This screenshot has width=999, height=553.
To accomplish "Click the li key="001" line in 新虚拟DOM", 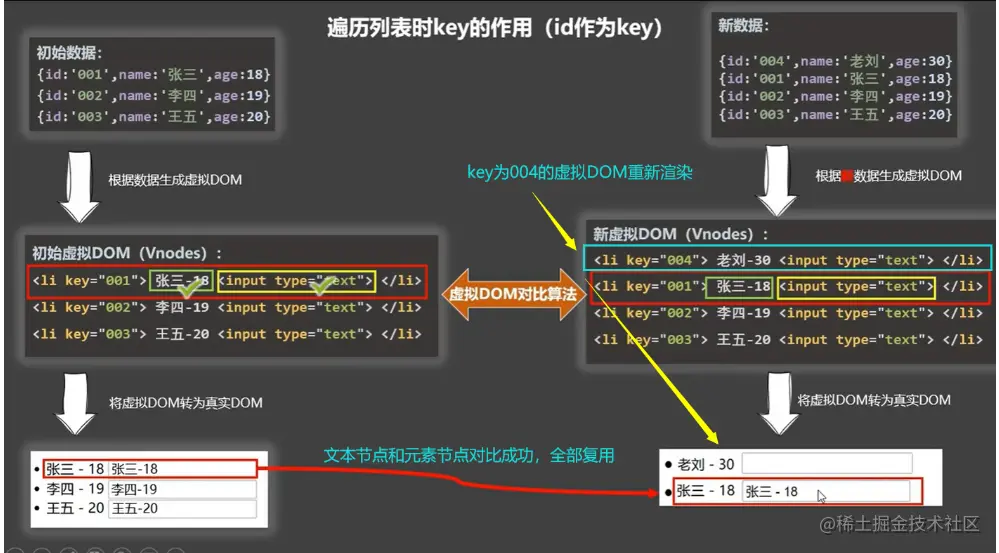I will (789, 287).
